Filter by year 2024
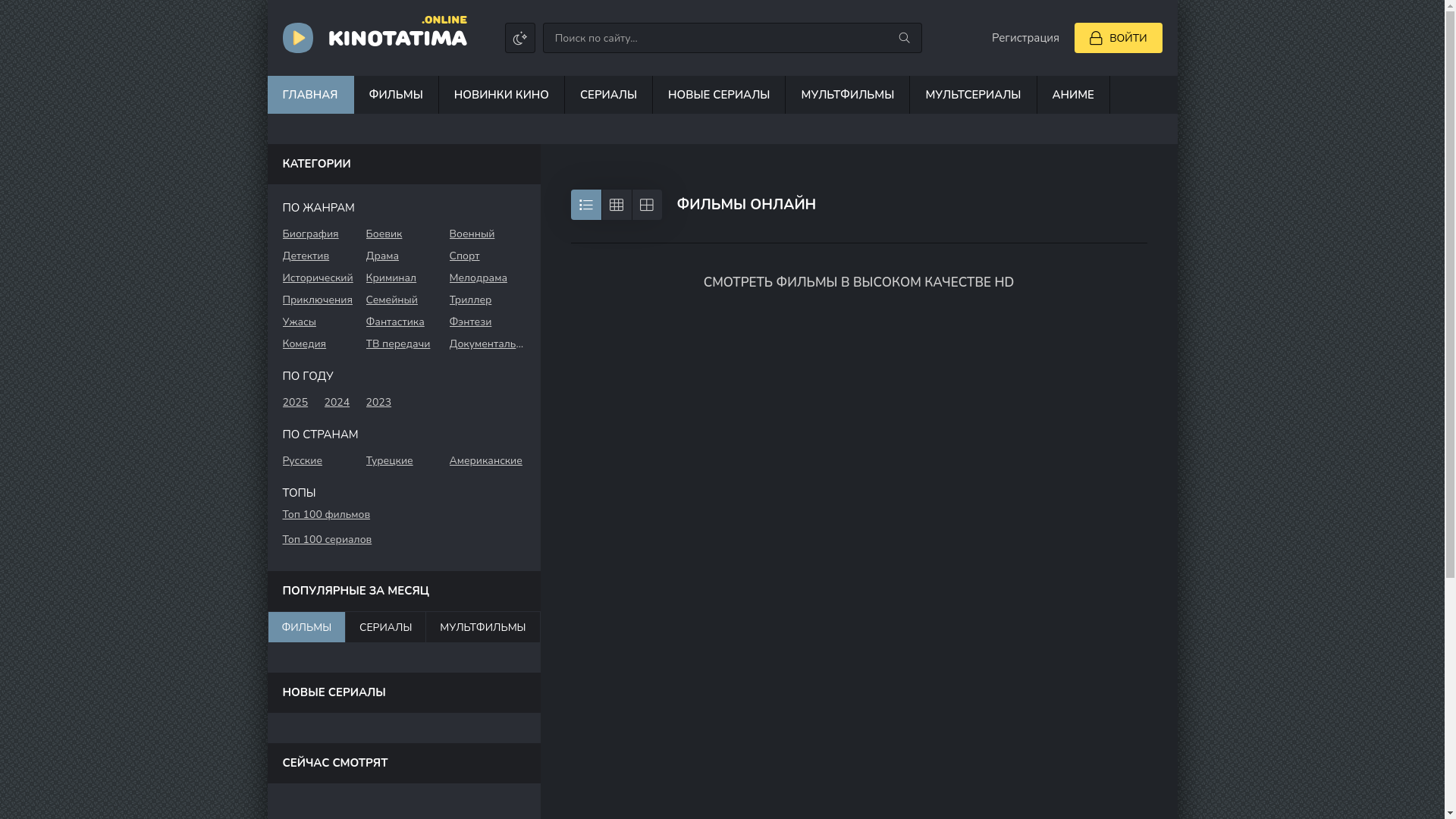Screen dimensions: 1456x819 click(337, 403)
